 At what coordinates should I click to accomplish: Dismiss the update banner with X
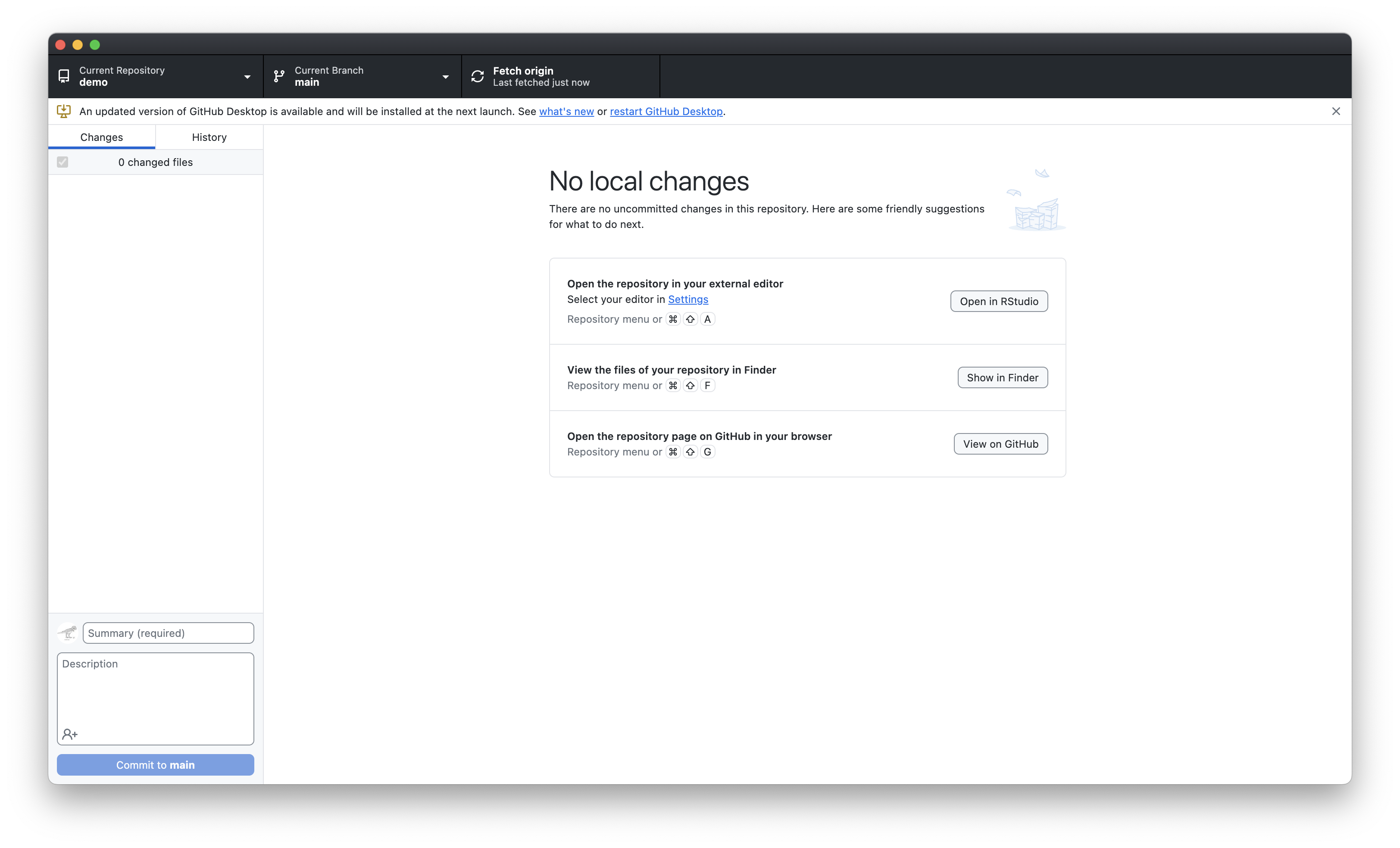1336,111
